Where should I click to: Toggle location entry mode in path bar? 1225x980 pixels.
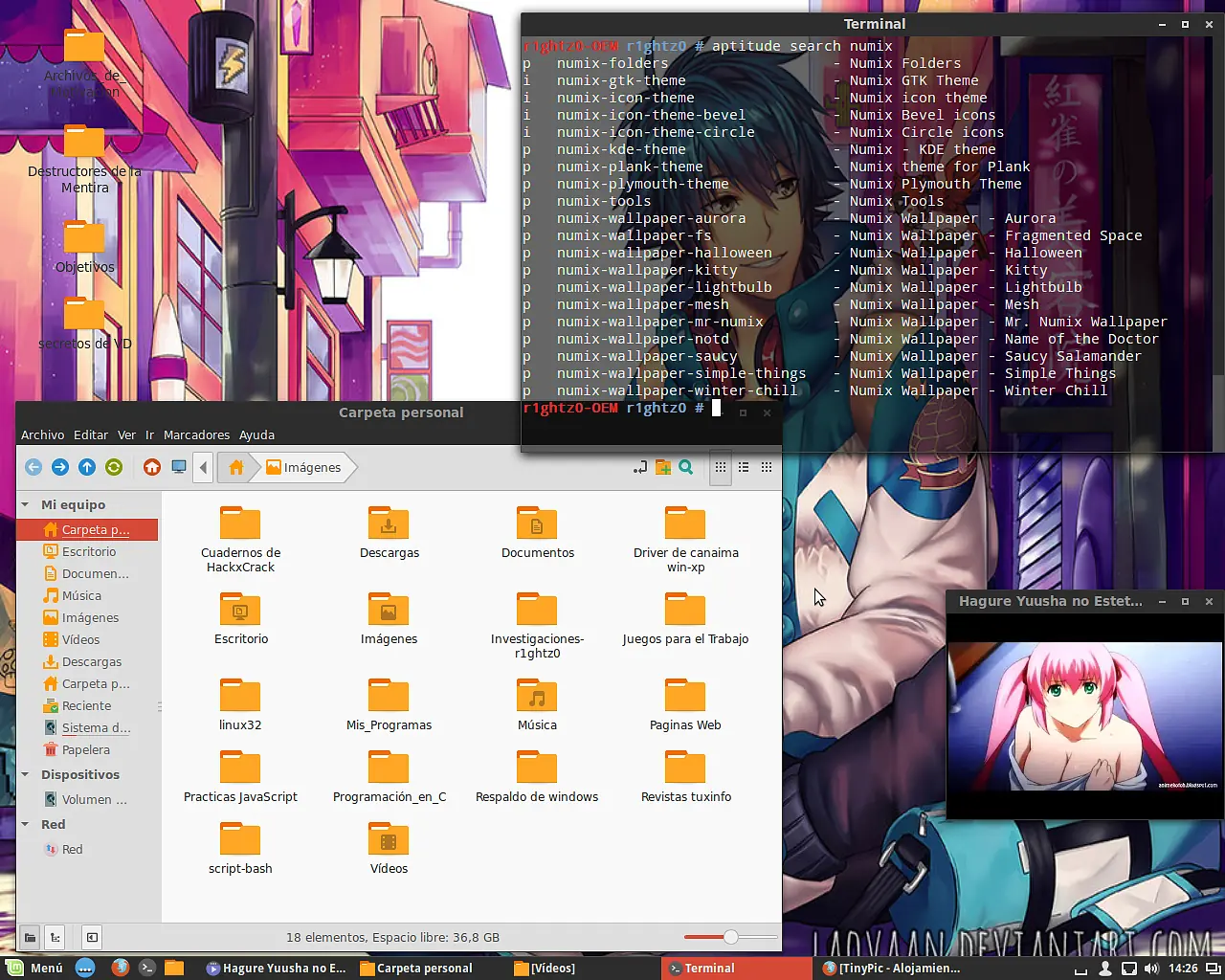(640, 467)
